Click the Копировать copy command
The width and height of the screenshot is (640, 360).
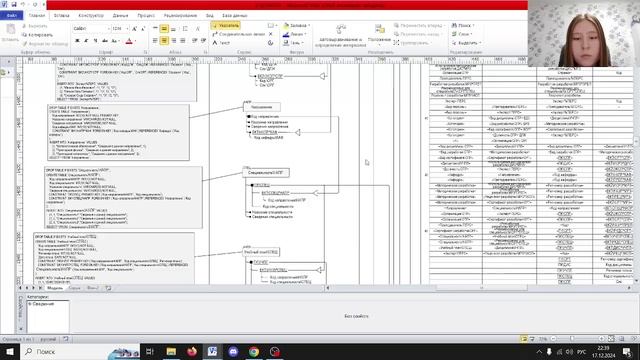pos(38,35)
